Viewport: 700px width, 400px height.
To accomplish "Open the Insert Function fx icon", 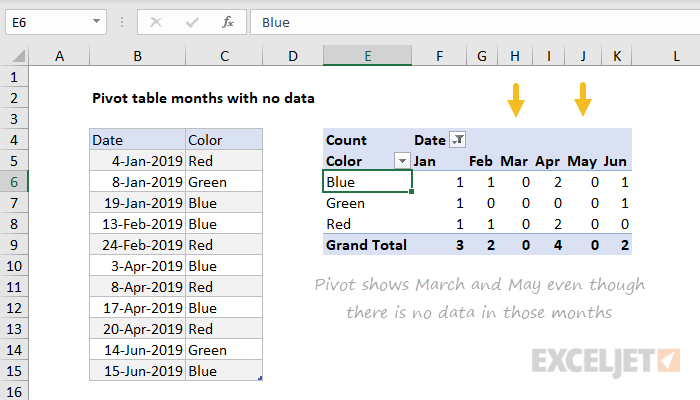I will click(x=228, y=22).
